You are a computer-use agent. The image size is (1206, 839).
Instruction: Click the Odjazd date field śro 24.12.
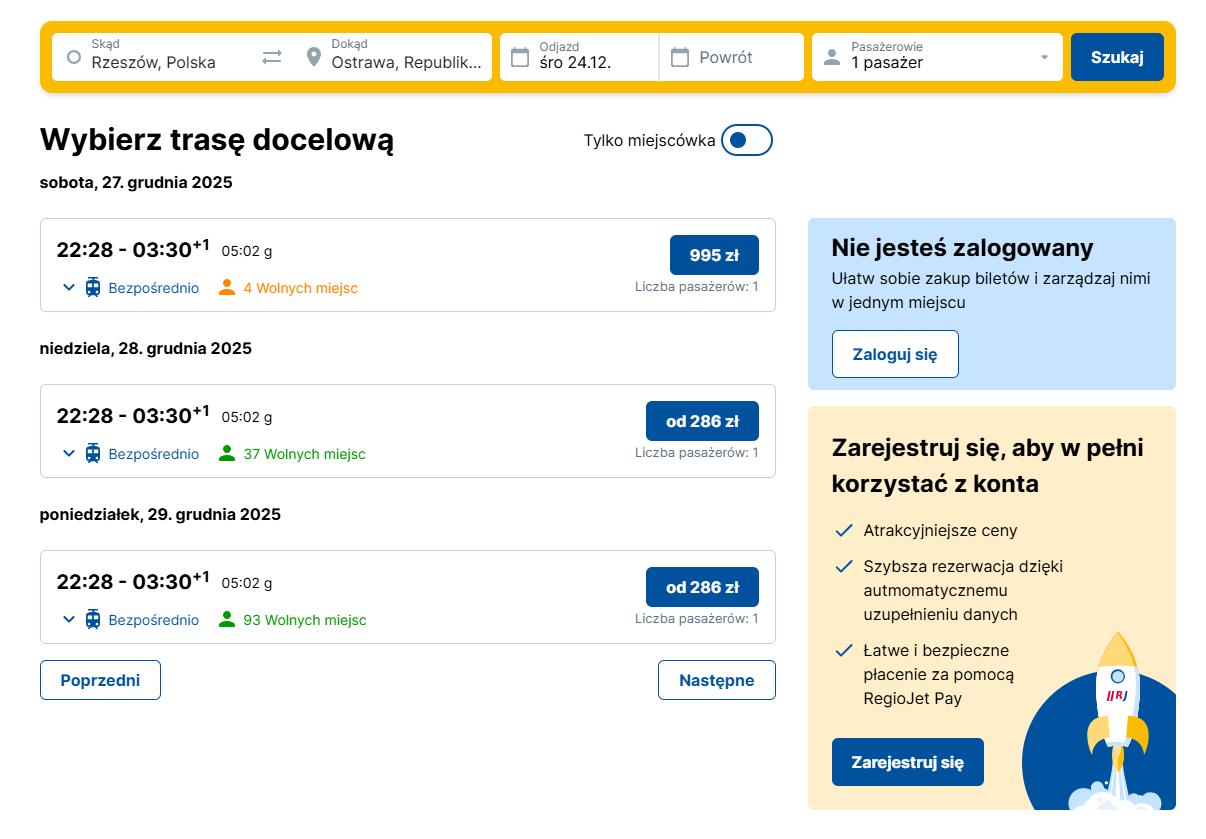coord(579,57)
